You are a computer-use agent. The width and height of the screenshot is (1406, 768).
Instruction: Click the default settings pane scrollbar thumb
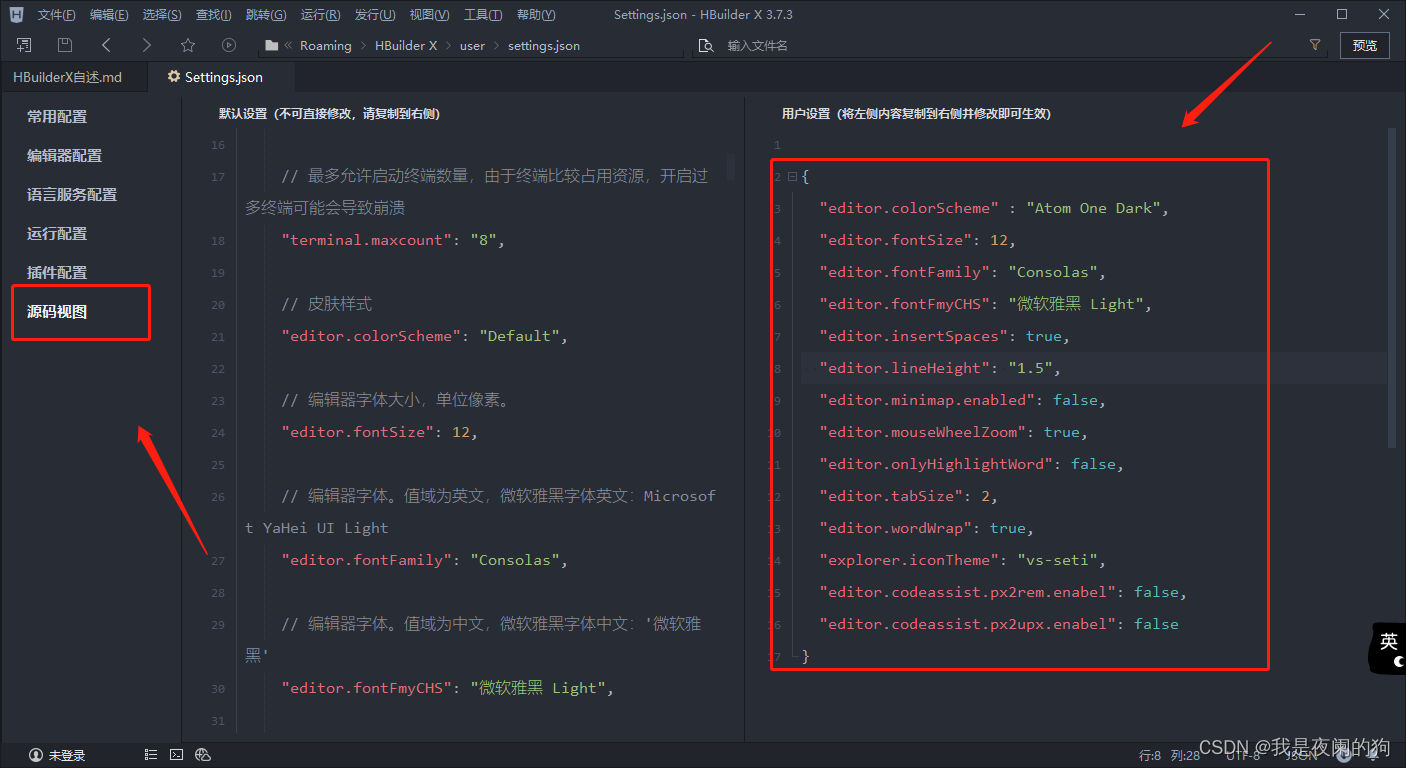pos(731,165)
